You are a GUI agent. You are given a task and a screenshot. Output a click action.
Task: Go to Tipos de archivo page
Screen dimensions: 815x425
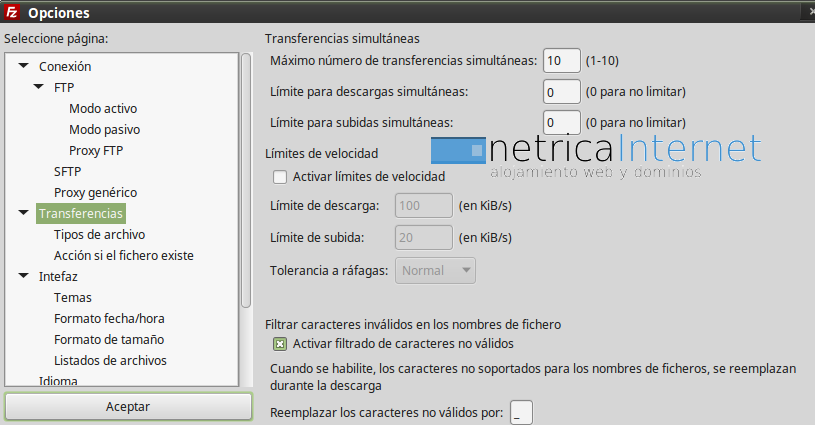100,234
